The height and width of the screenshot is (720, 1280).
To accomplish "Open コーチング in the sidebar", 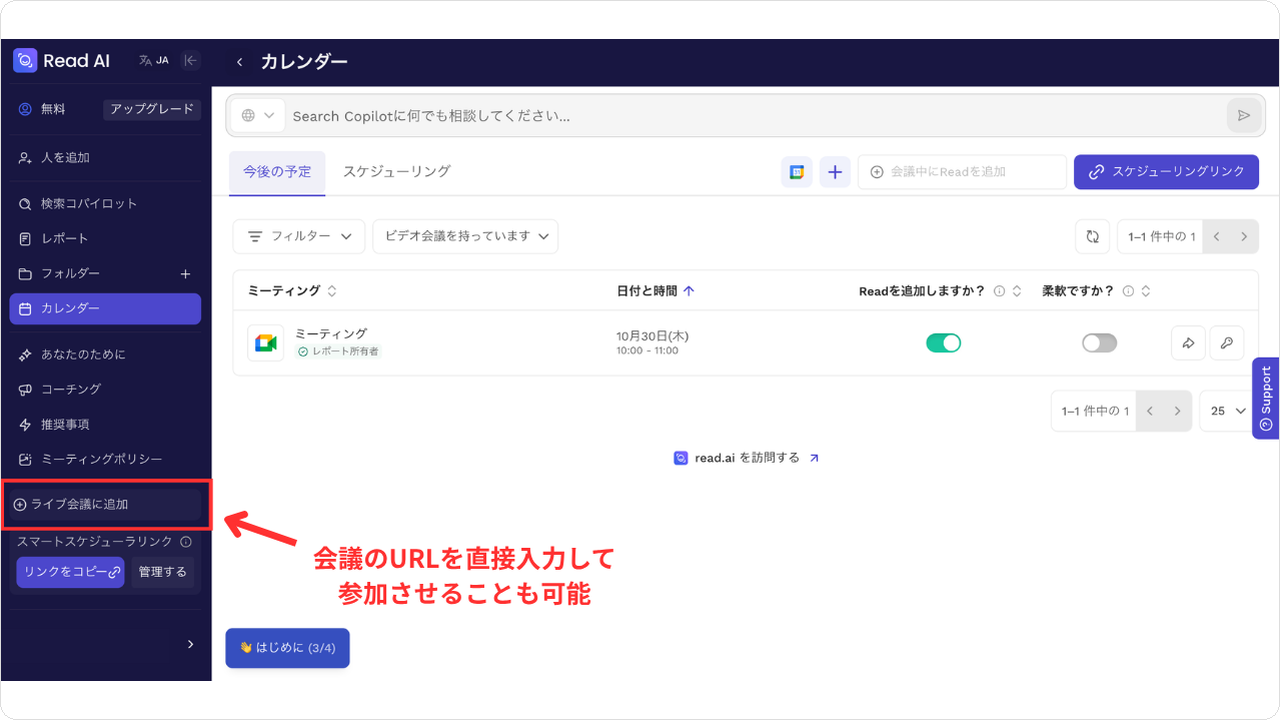I will click(105, 389).
